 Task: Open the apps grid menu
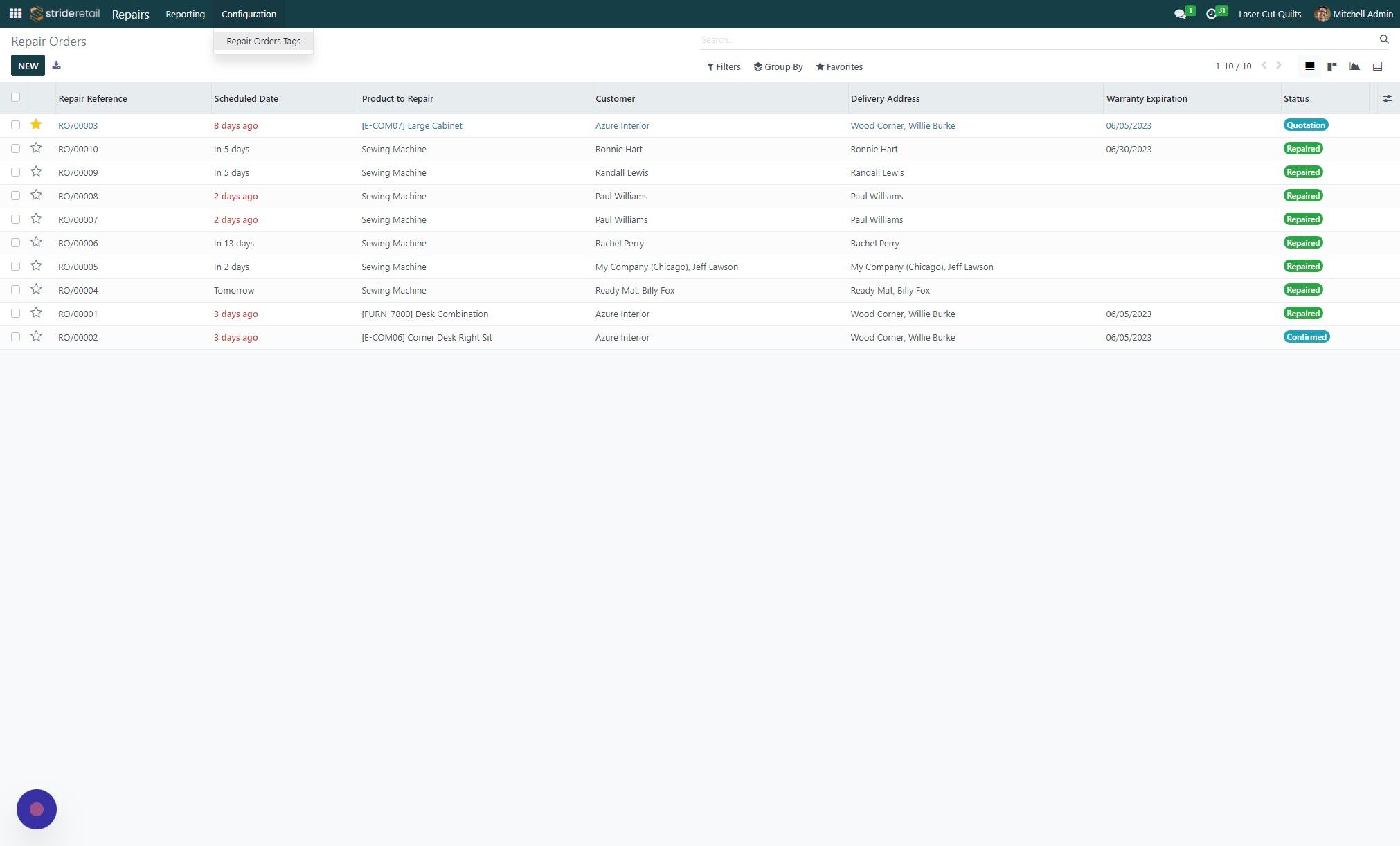(x=15, y=14)
